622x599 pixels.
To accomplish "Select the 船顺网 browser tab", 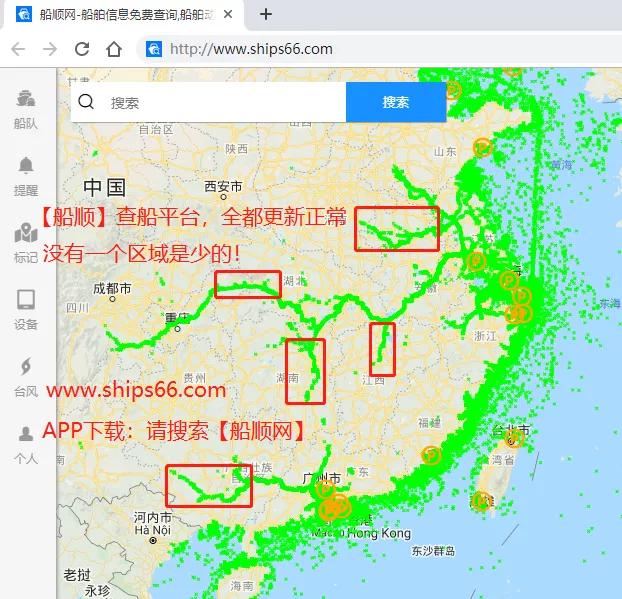I will click(123, 15).
